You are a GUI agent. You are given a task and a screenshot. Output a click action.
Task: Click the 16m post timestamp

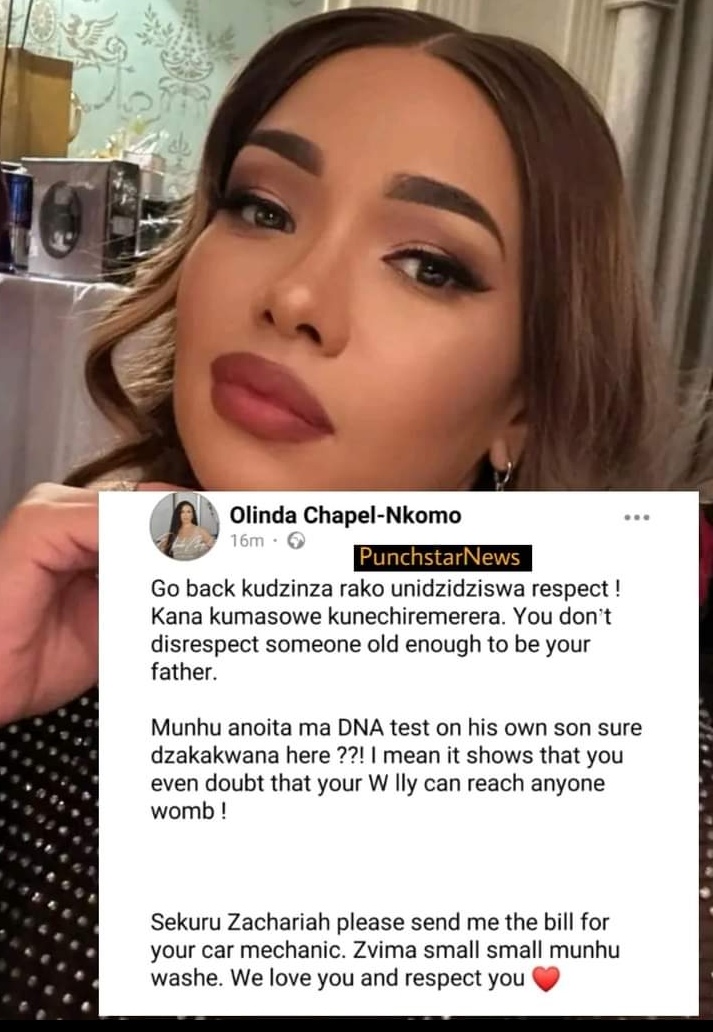246,541
